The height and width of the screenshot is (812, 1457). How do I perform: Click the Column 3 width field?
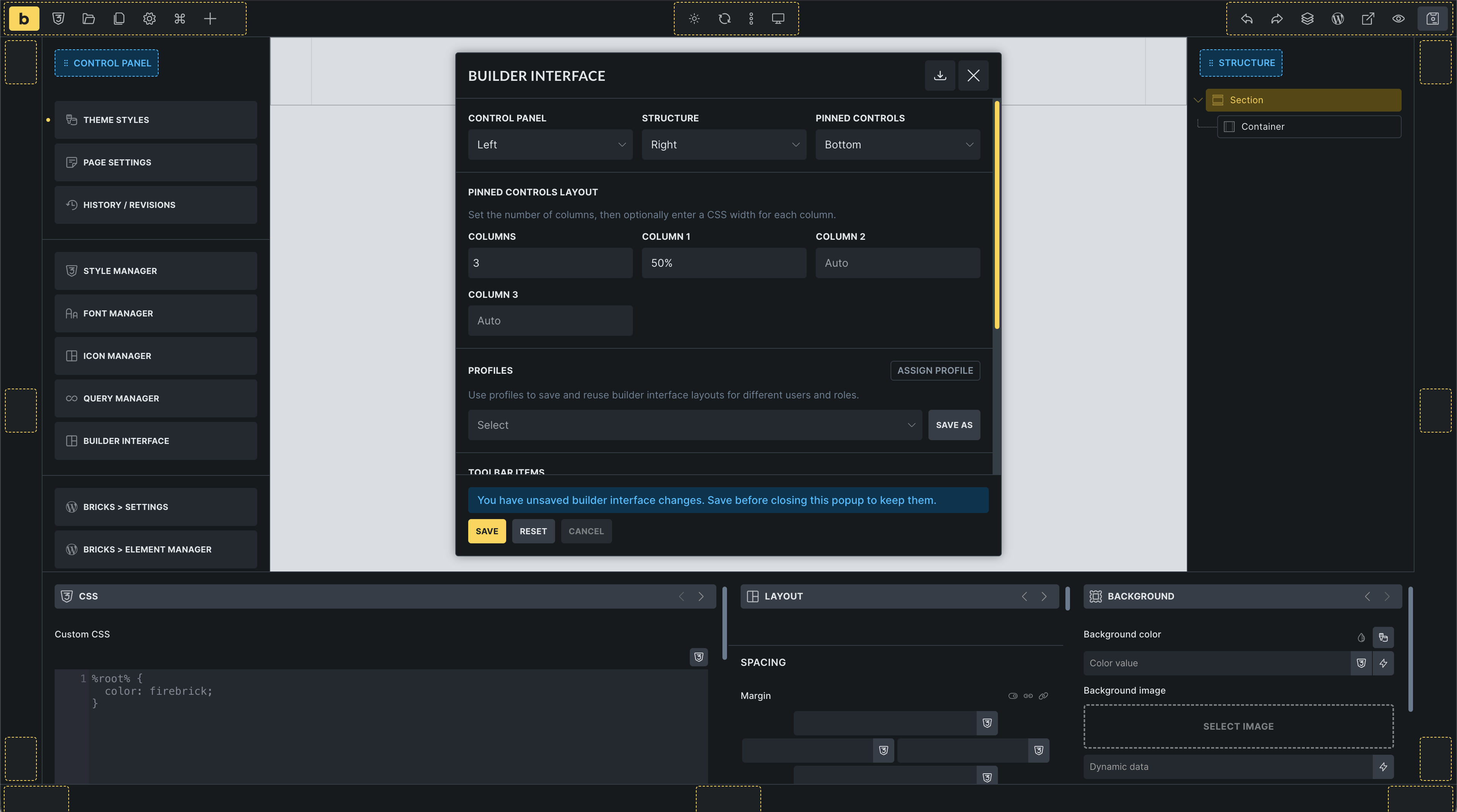pos(550,321)
